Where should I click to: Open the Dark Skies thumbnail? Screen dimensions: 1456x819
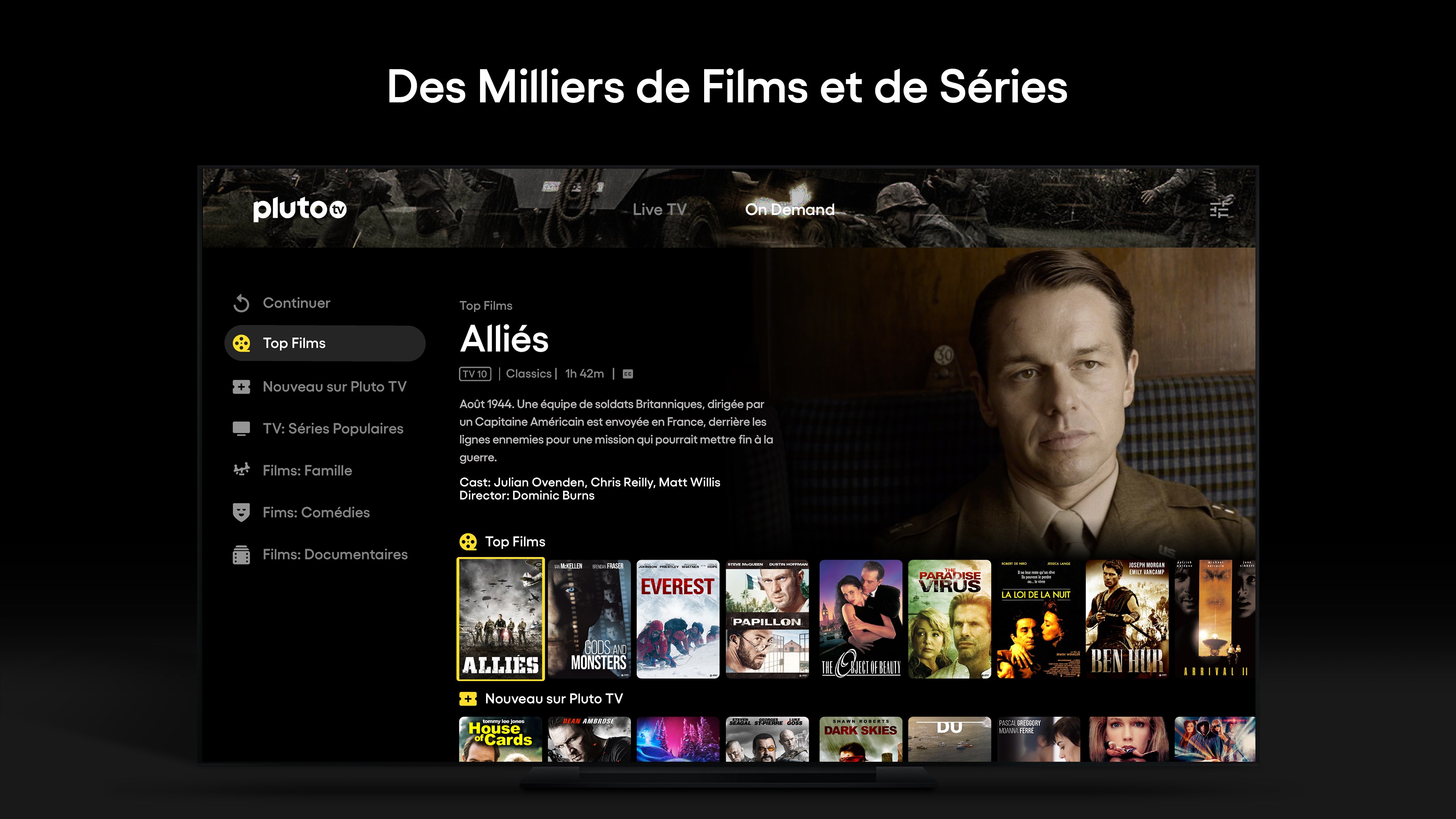coord(860,739)
